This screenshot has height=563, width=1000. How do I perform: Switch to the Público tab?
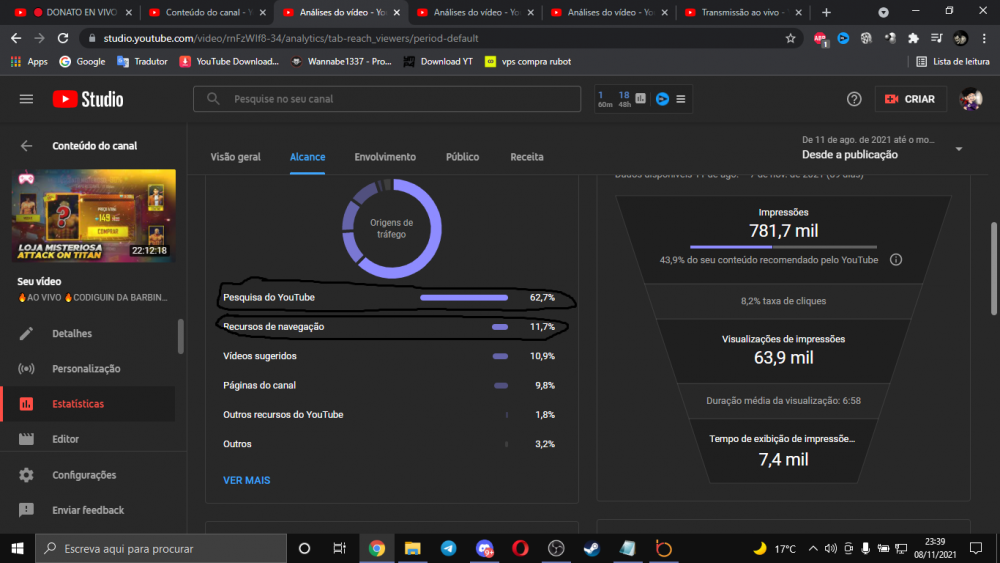pos(462,157)
